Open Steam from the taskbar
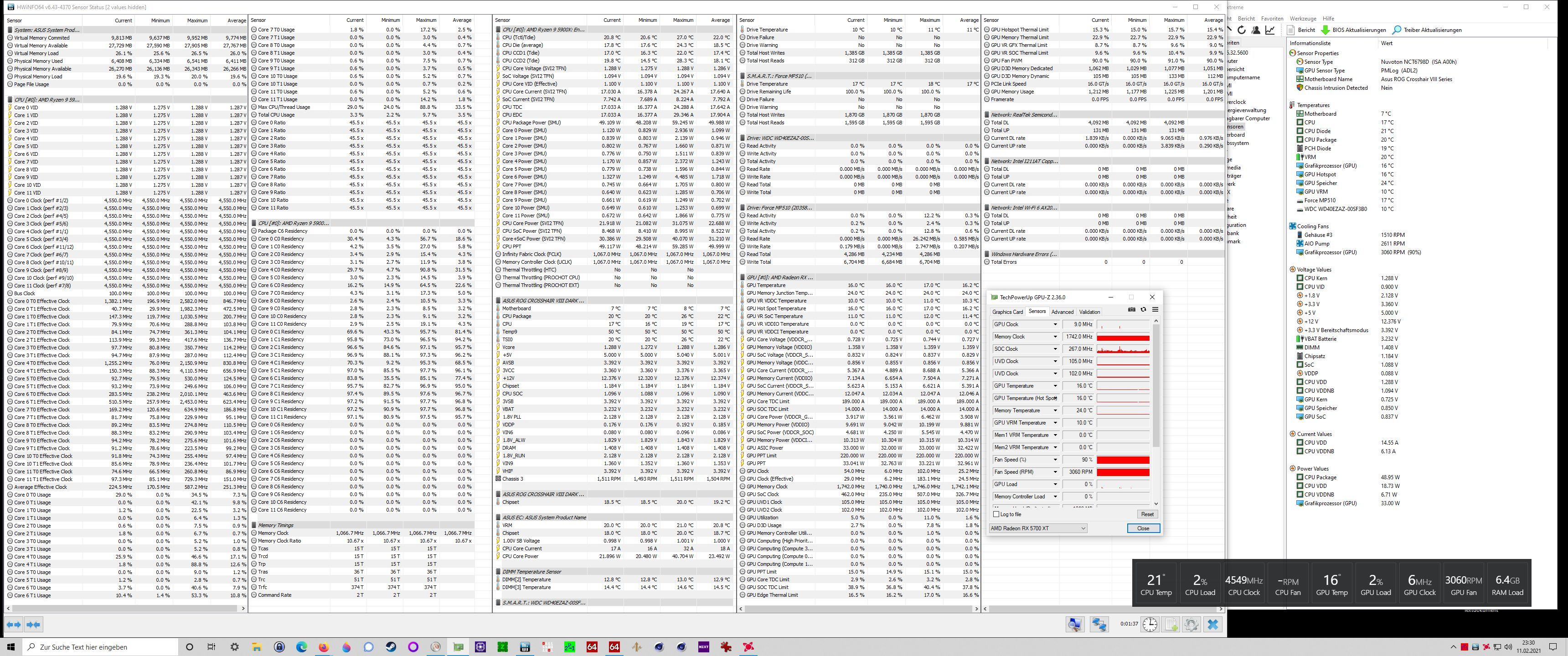Screen dimensions: 1568x656 (x=391, y=647)
